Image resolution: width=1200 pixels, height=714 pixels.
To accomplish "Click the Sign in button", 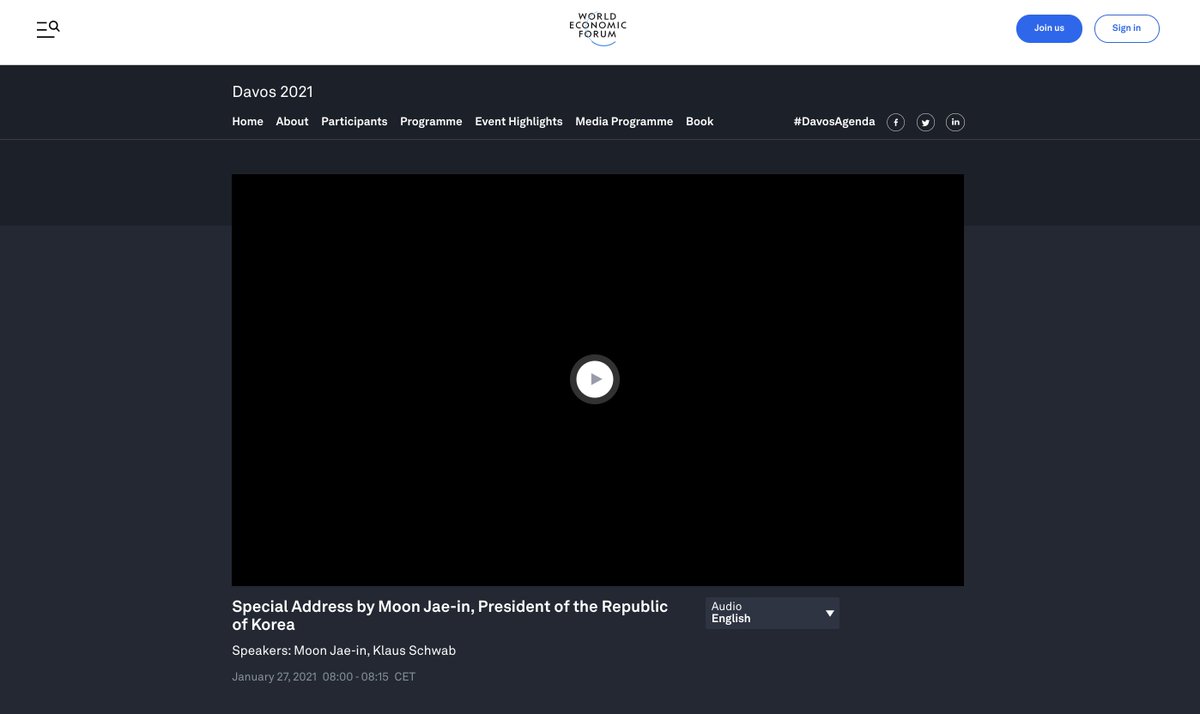I will click(1126, 28).
